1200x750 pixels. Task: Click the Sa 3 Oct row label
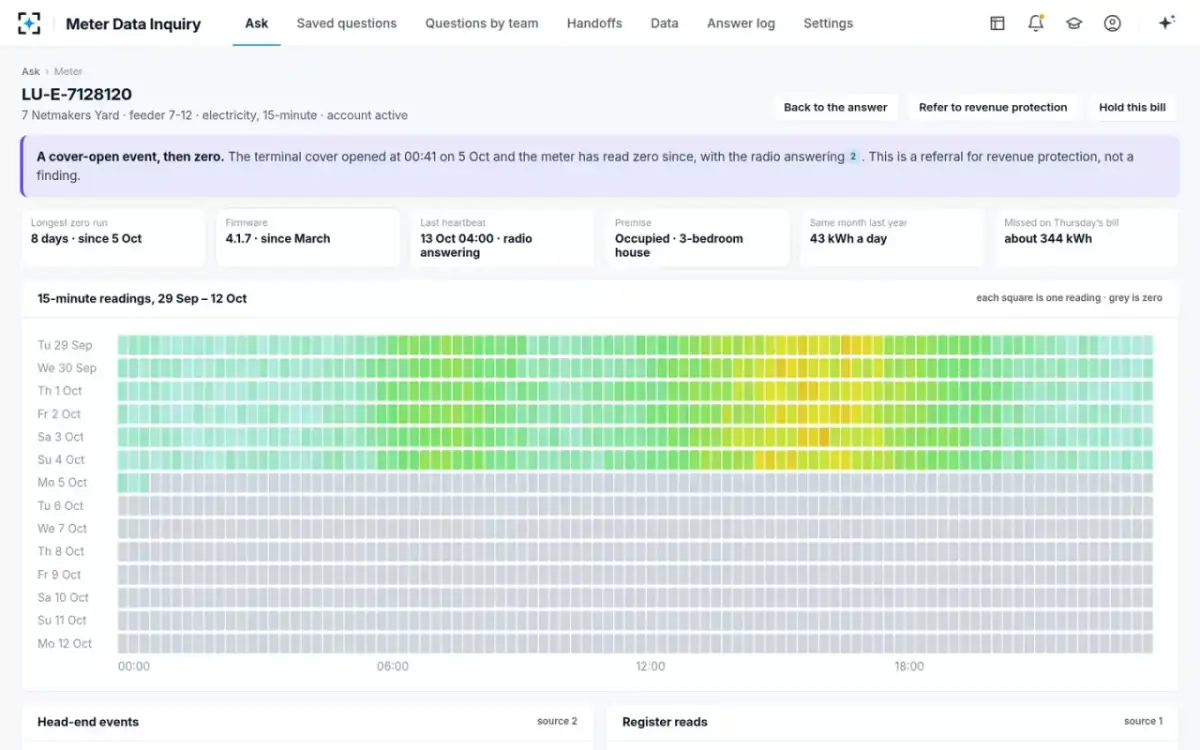[x=61, y=437]
